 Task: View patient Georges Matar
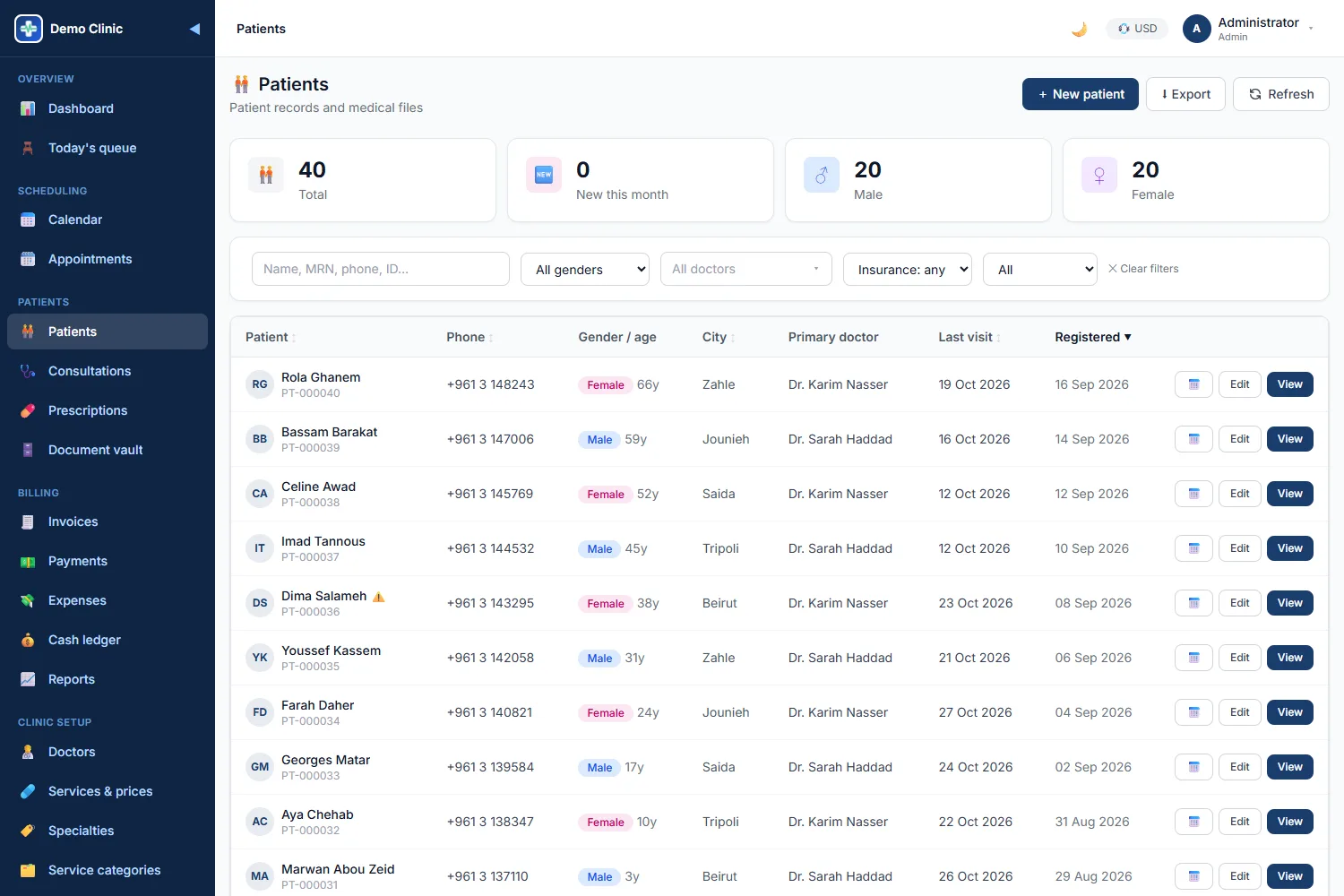tap(1290, 767)
